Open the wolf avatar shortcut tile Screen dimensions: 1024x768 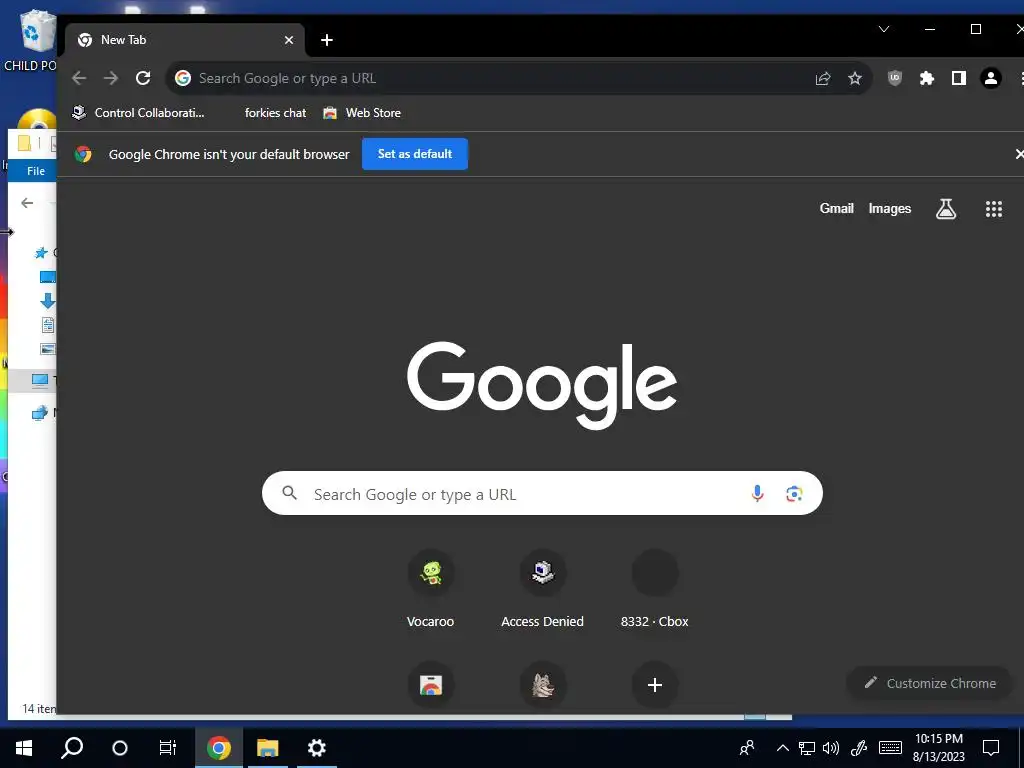point(543,685)
